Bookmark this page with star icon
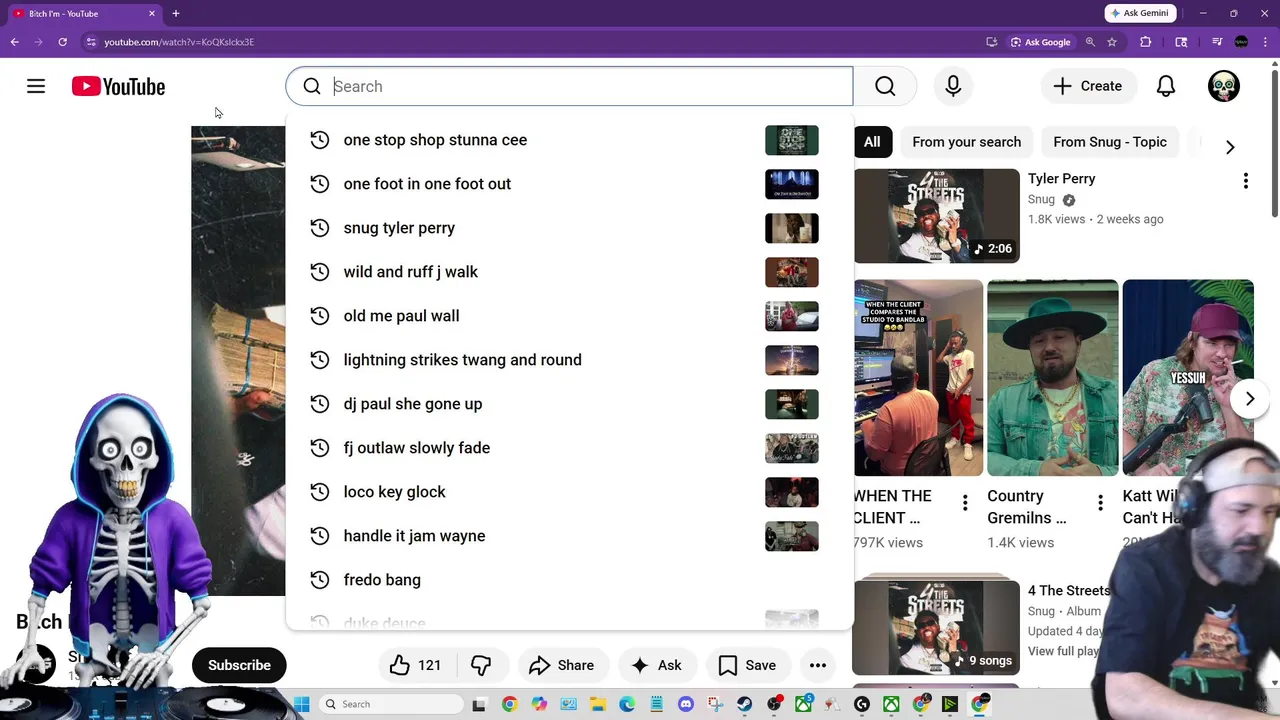 [1112, 42]
